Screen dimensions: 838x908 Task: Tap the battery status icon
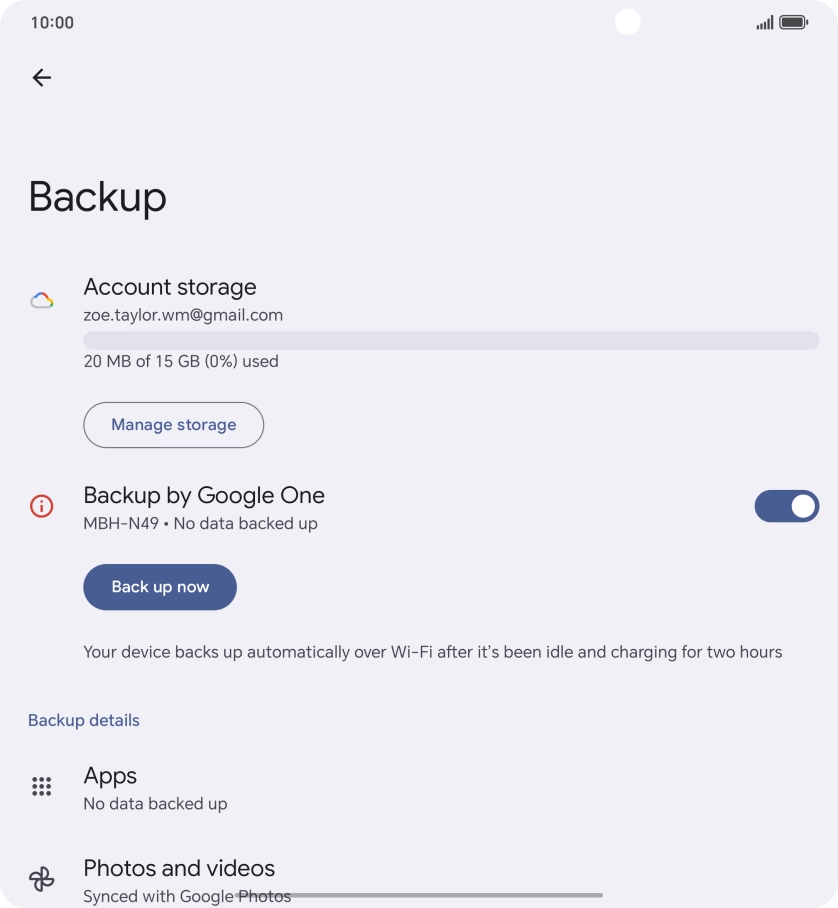(794, 22)
